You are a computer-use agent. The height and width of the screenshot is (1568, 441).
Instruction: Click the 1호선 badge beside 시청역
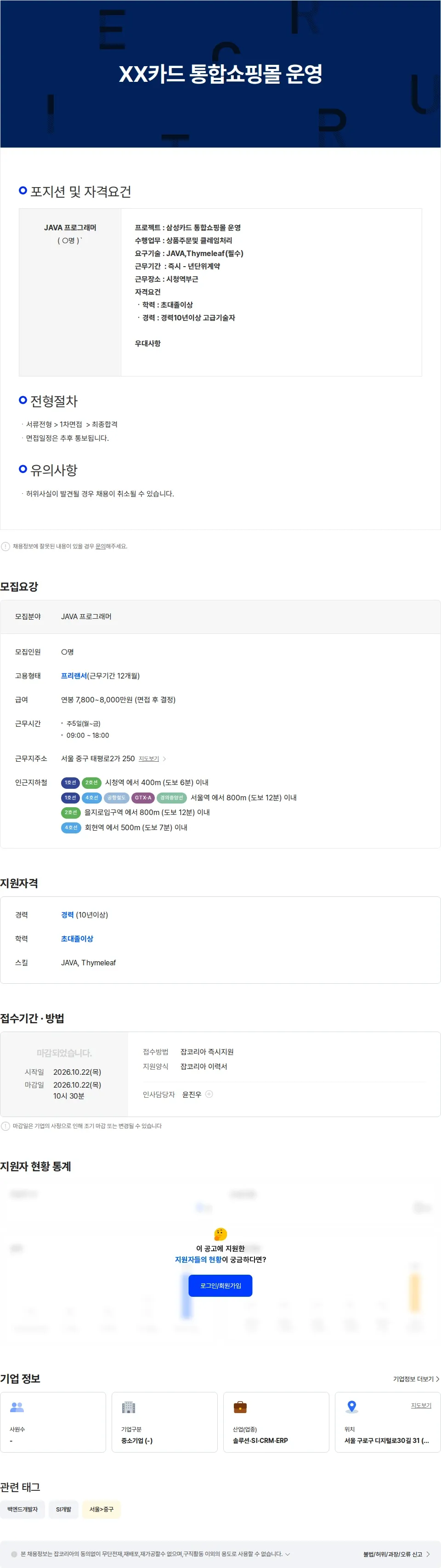click(71, 782)
